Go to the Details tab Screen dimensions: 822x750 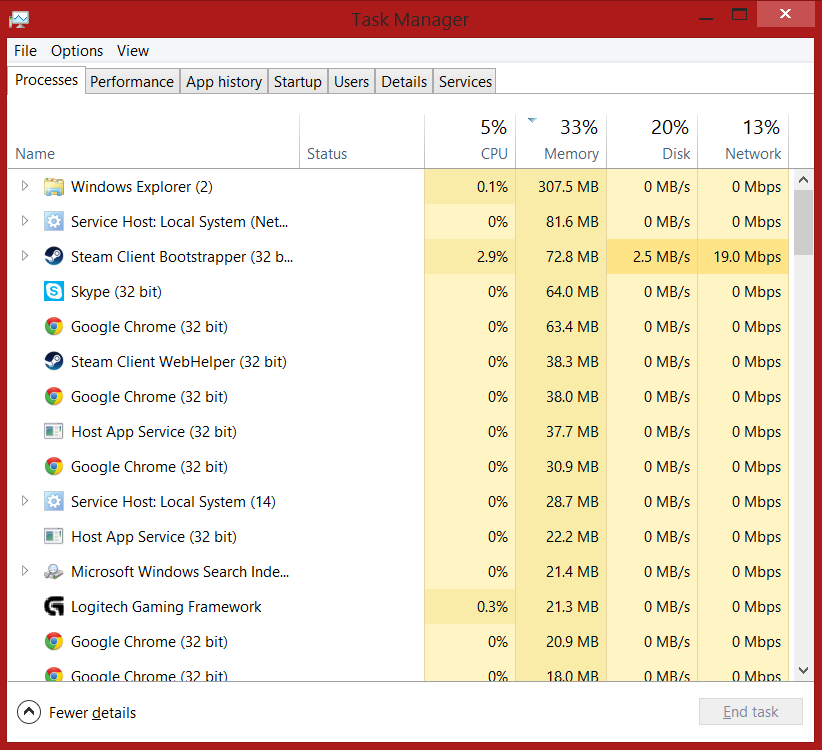pos(404,82)
